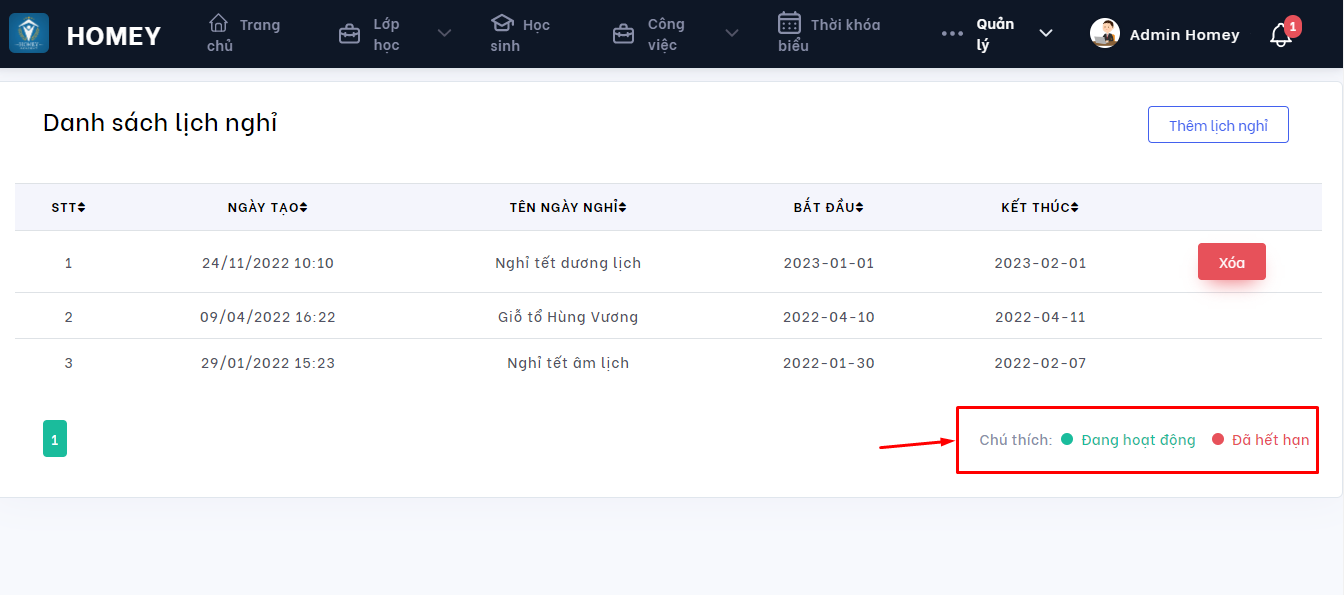Click the HOMEY logo icon
Screen dimensions: 1344x595
pyautogui.click(x=29, y=34)
